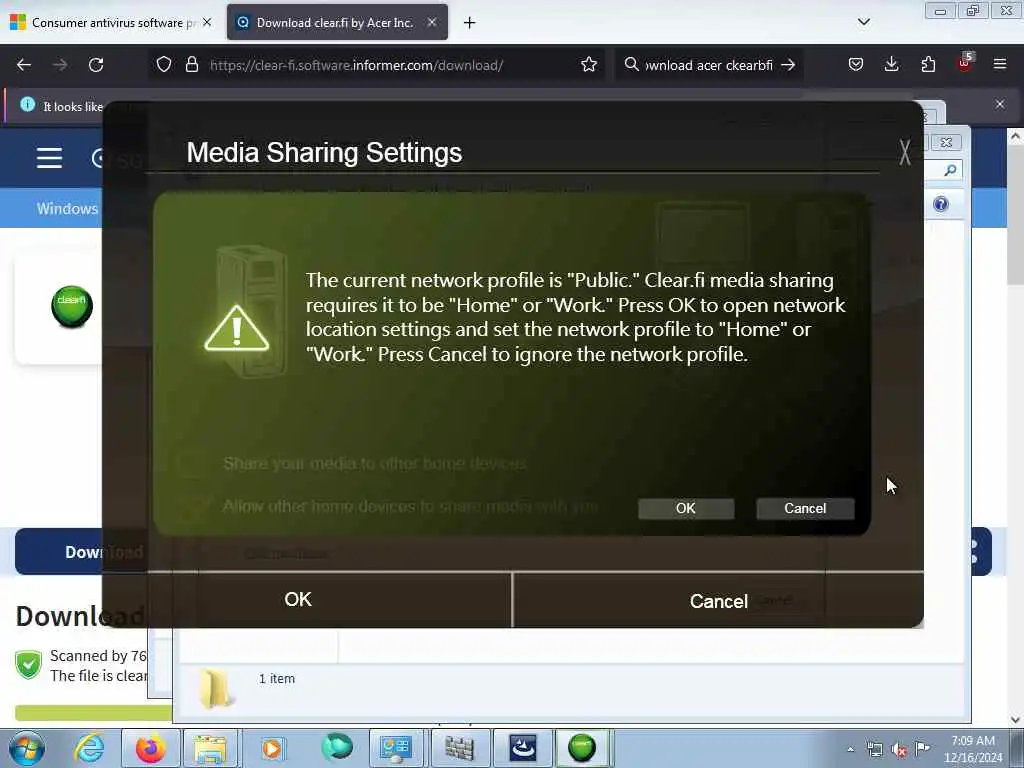Bookmark this page with the star icon
Image resolution: width=1024 pixels, height=768 pixels.
point(589,65)
